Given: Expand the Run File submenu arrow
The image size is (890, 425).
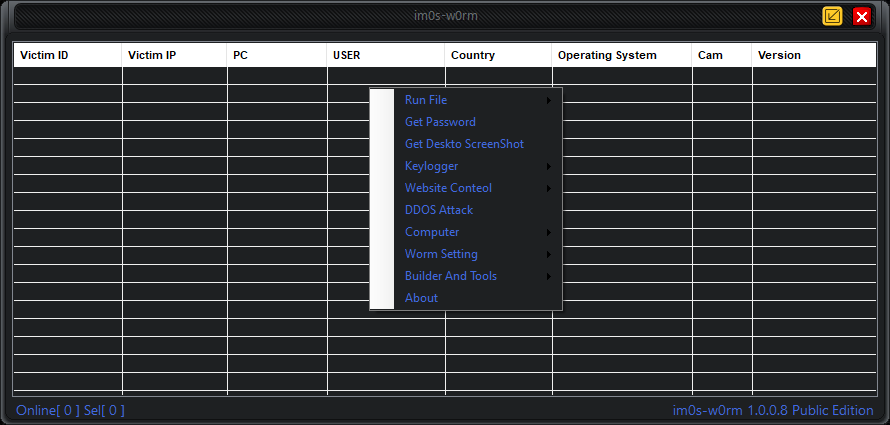Looking at the screenshot, I should pyautogui.click(x=549, y=100).
